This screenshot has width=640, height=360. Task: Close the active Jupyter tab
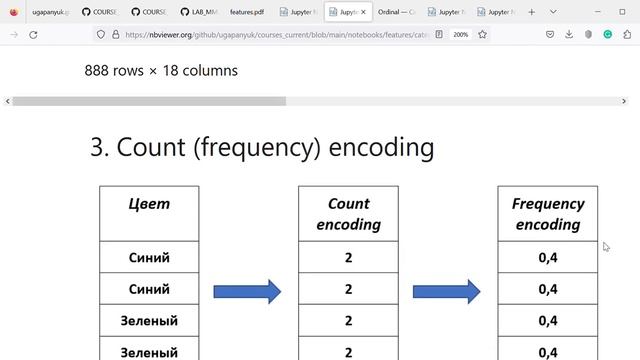[x=363, y=12]
